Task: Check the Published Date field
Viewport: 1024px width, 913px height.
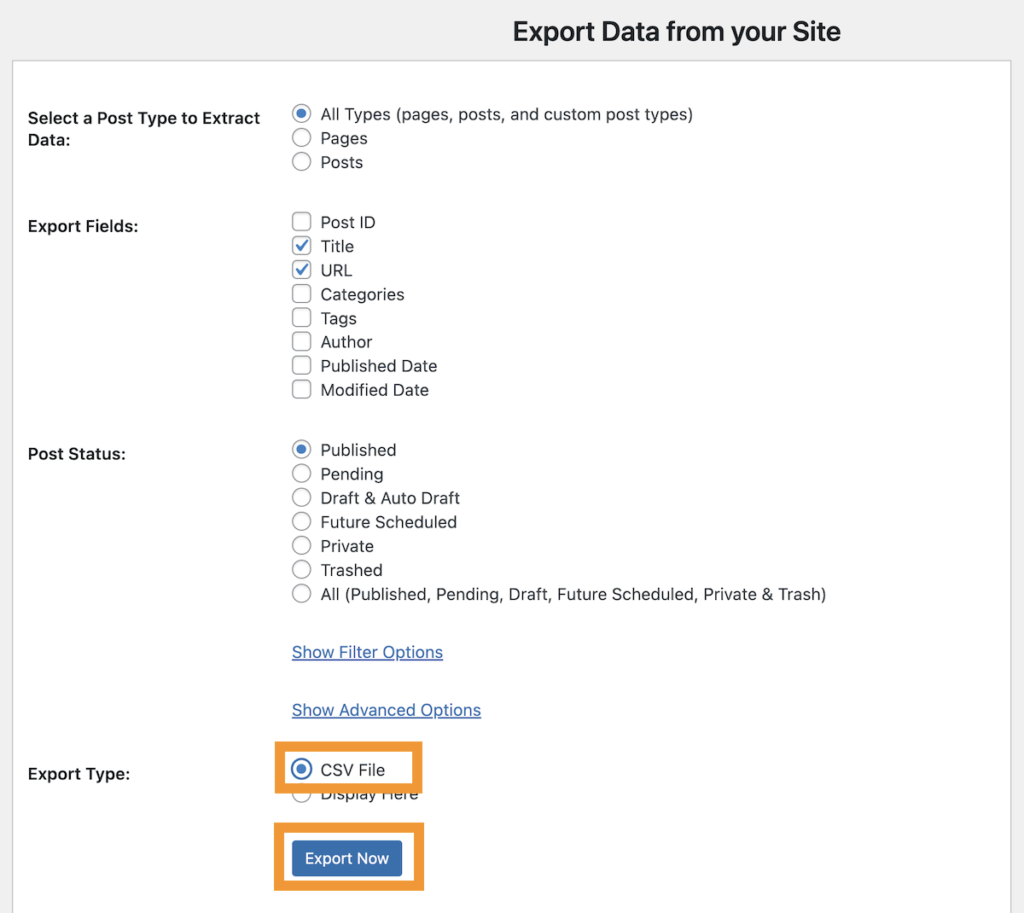Action: point(301,365)
